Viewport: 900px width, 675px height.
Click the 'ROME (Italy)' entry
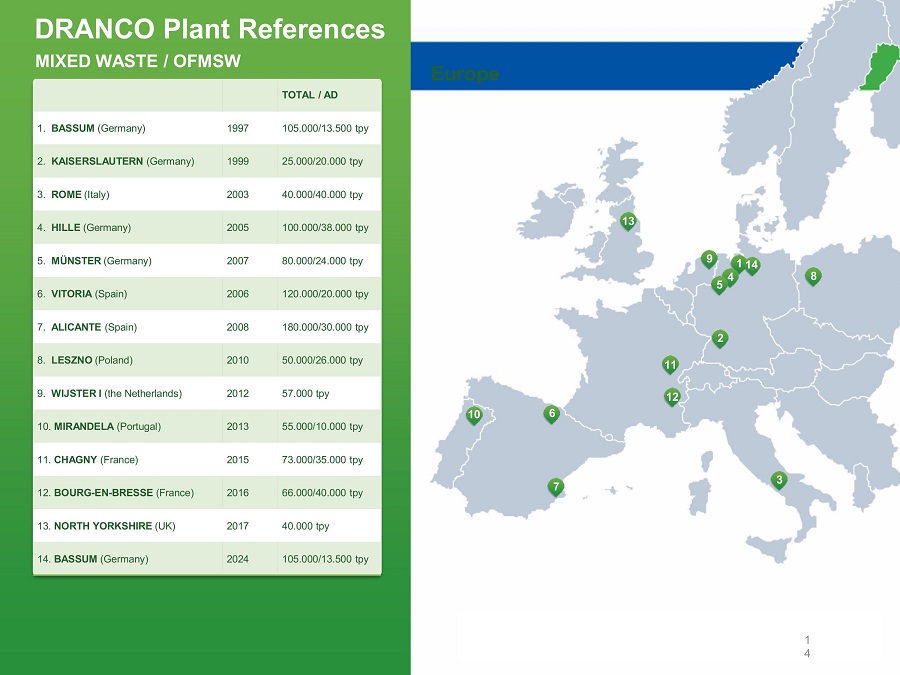pos(80,195)
